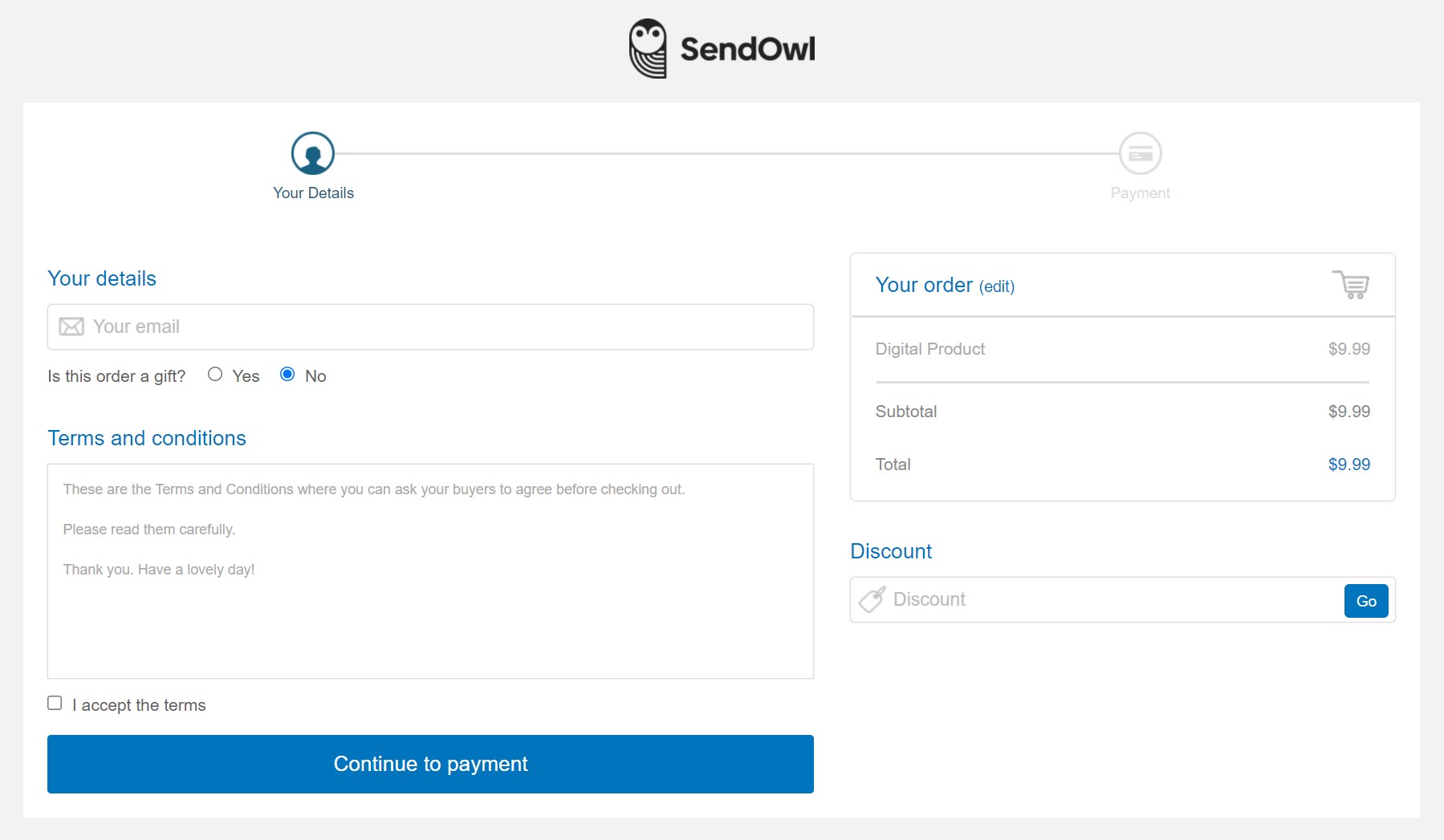Click the Total price $9.99 amount
The image size is (1444, 840).
[x=1348, y=465]
